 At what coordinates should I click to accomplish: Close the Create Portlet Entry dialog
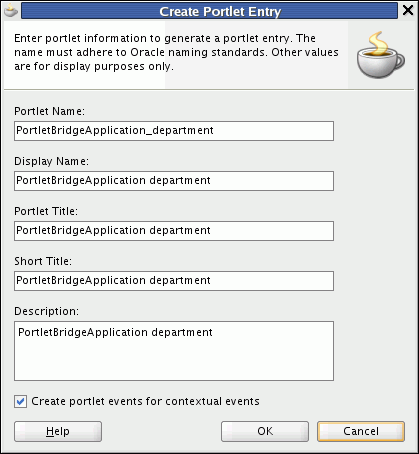click(x=408, y=10)
